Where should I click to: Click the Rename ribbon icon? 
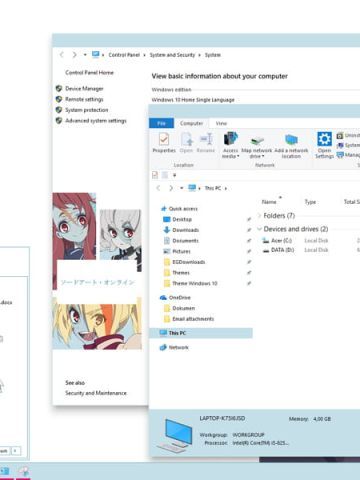tap(206, 139)
